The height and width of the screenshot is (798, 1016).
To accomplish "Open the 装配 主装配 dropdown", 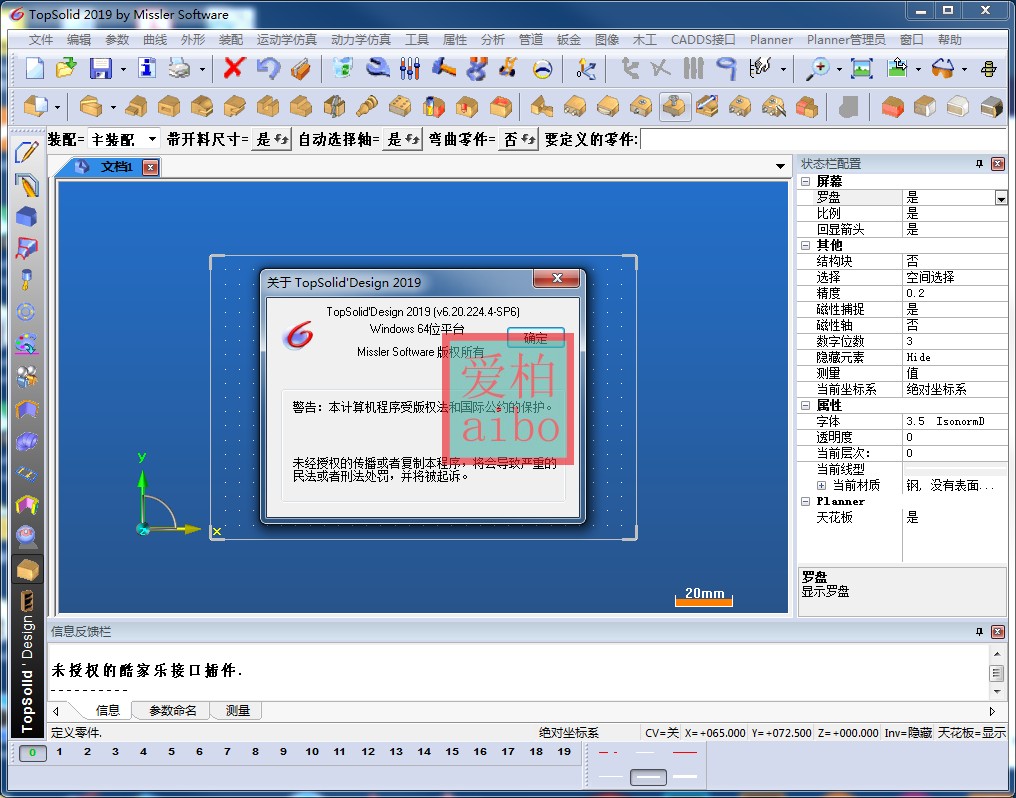I will (152, 139).
